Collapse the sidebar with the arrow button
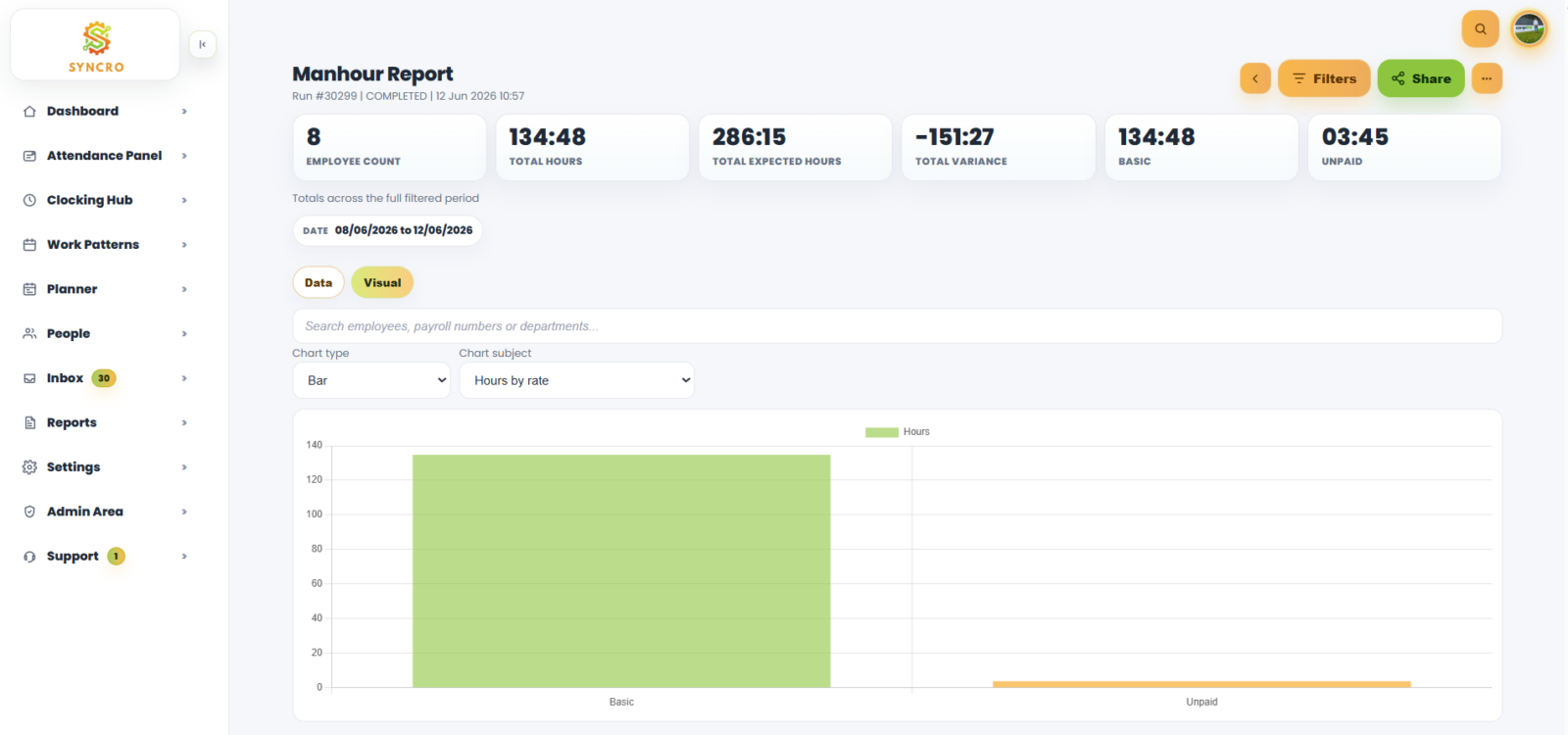 click(x=203, y=44)
